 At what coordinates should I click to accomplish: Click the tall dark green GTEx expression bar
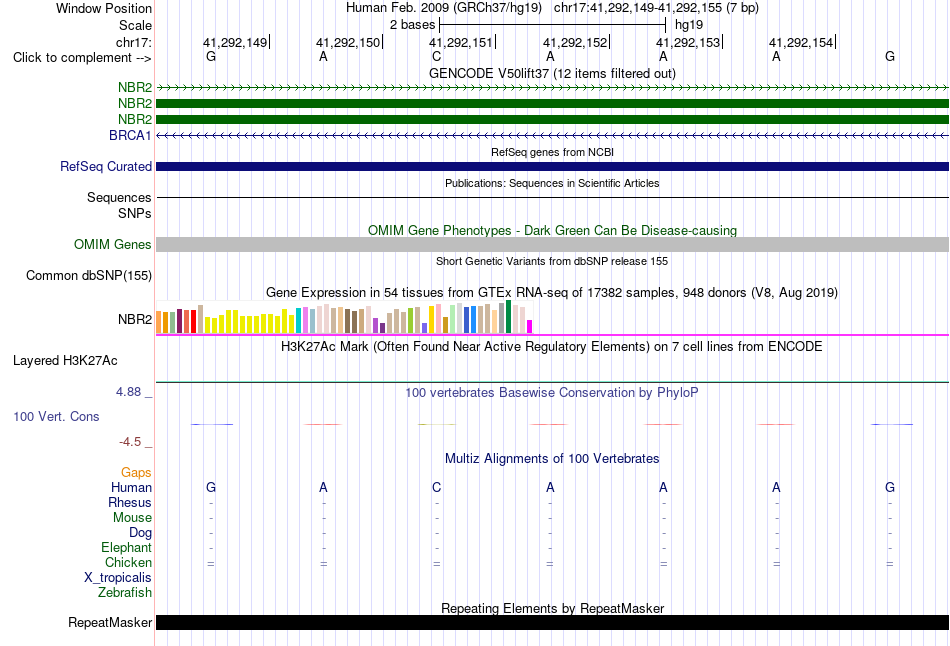pyautogui.click(x=509, y=316)
